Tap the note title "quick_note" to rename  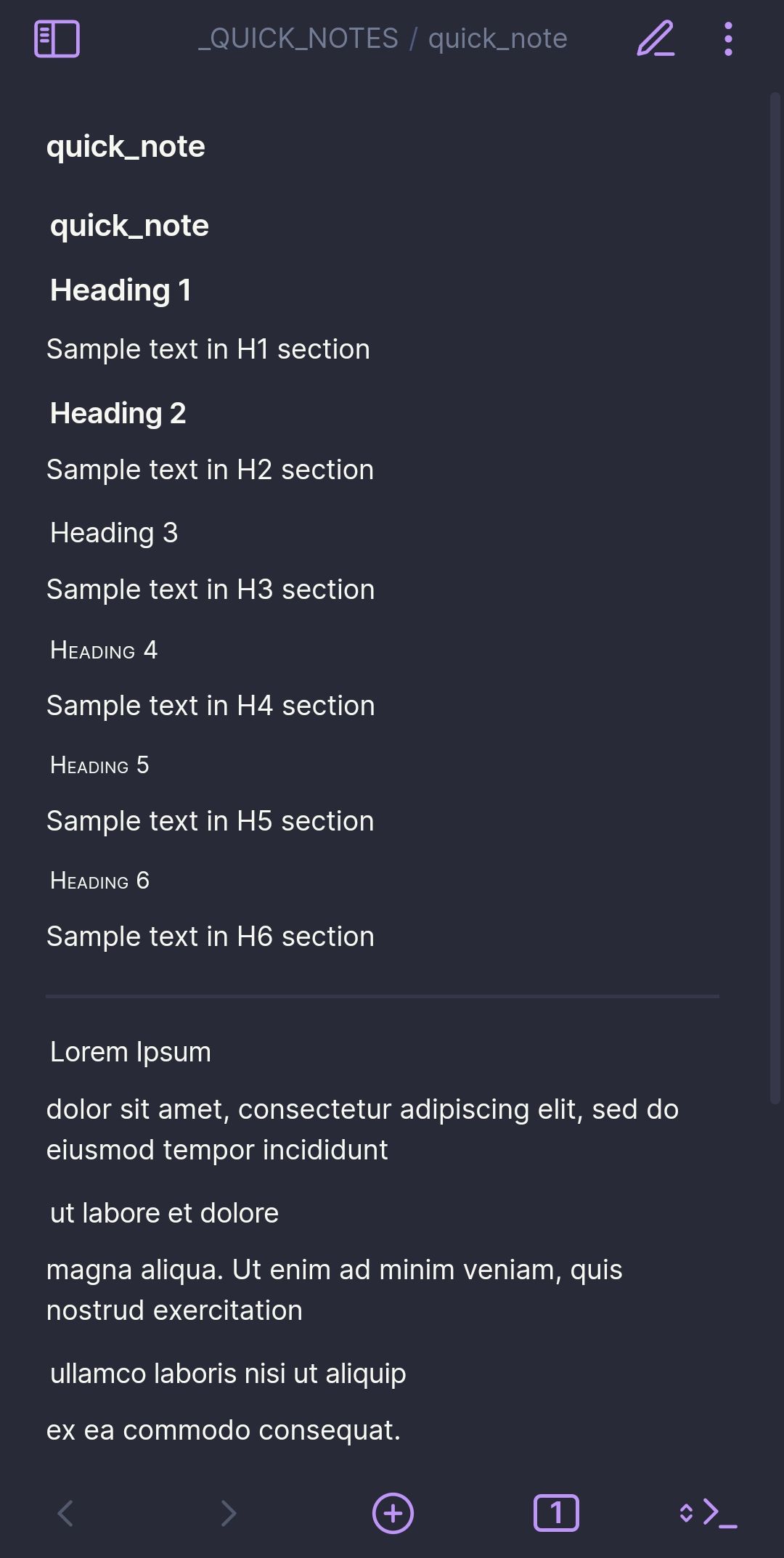126,146
